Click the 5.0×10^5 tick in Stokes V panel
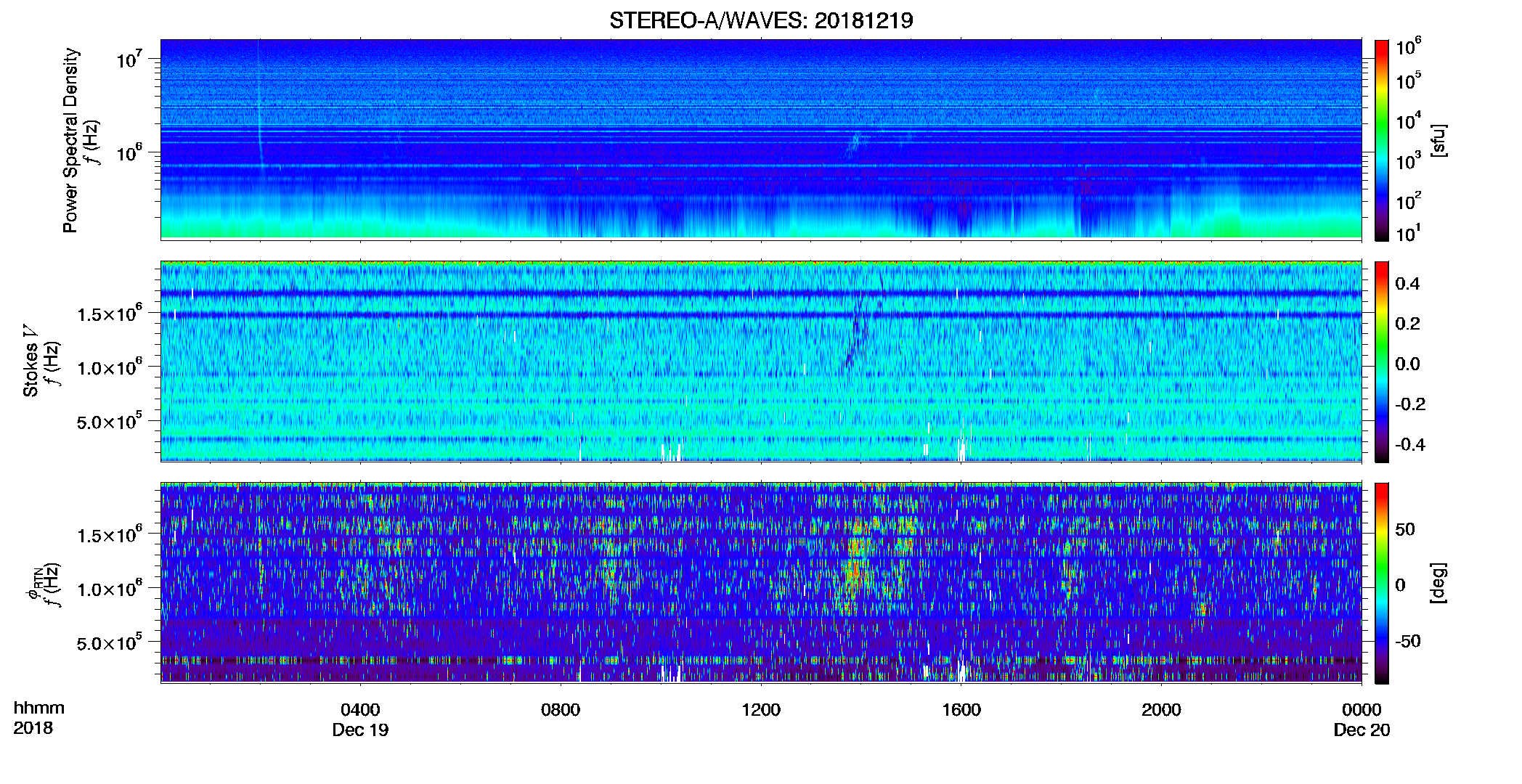Image resolution: width=1522 pixels, height=784 pixels. [110, 420]
